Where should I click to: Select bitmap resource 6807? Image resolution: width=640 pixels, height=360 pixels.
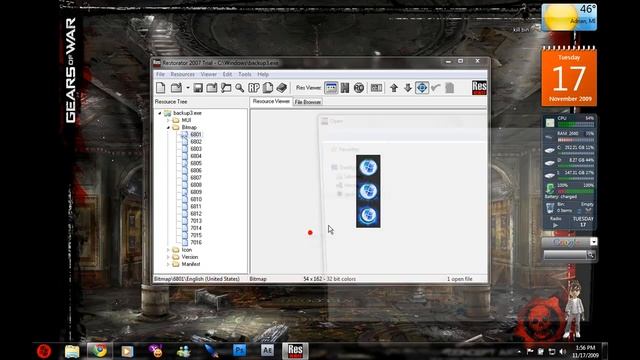point(196,178)
